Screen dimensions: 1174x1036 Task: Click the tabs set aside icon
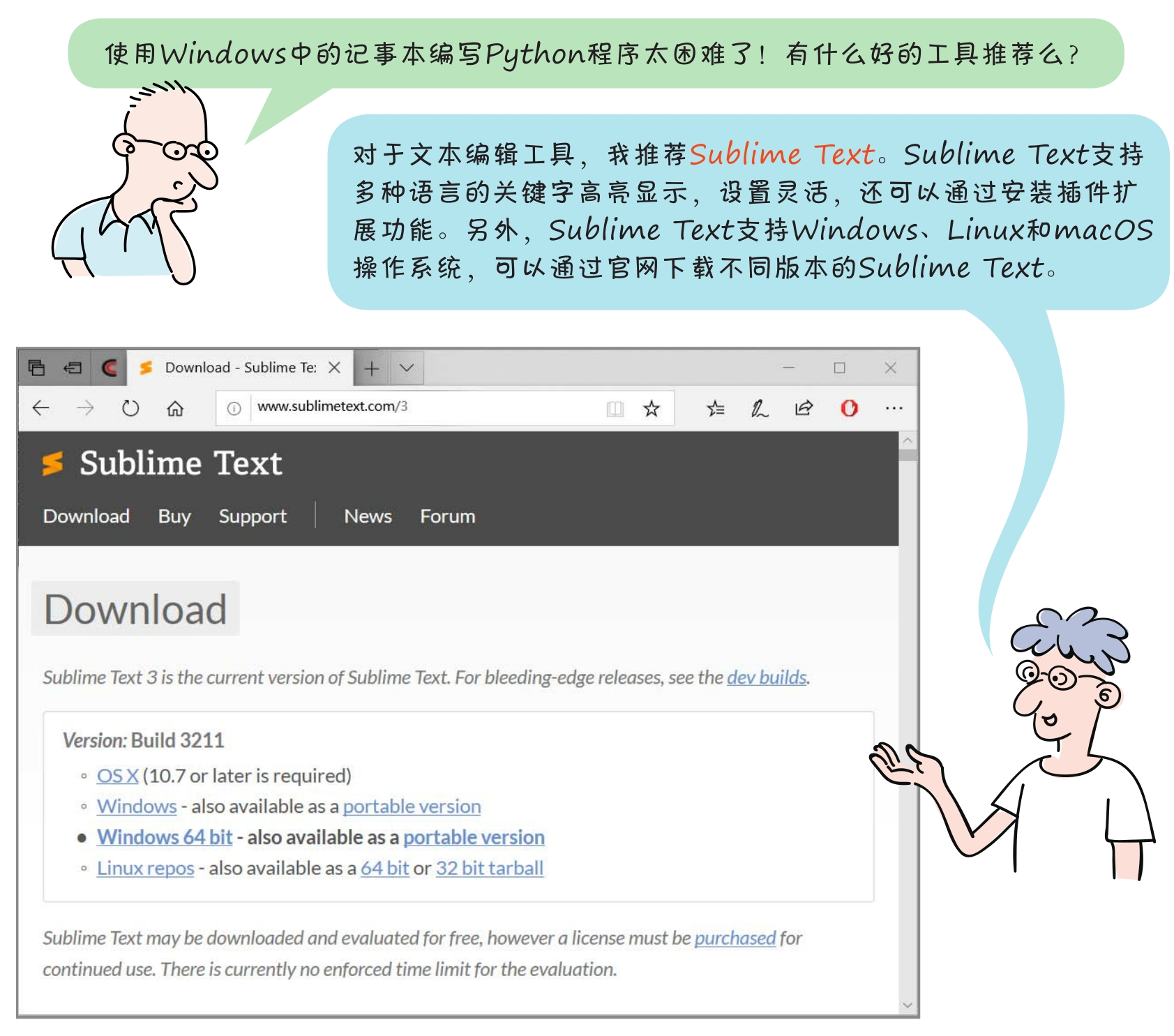36,368
